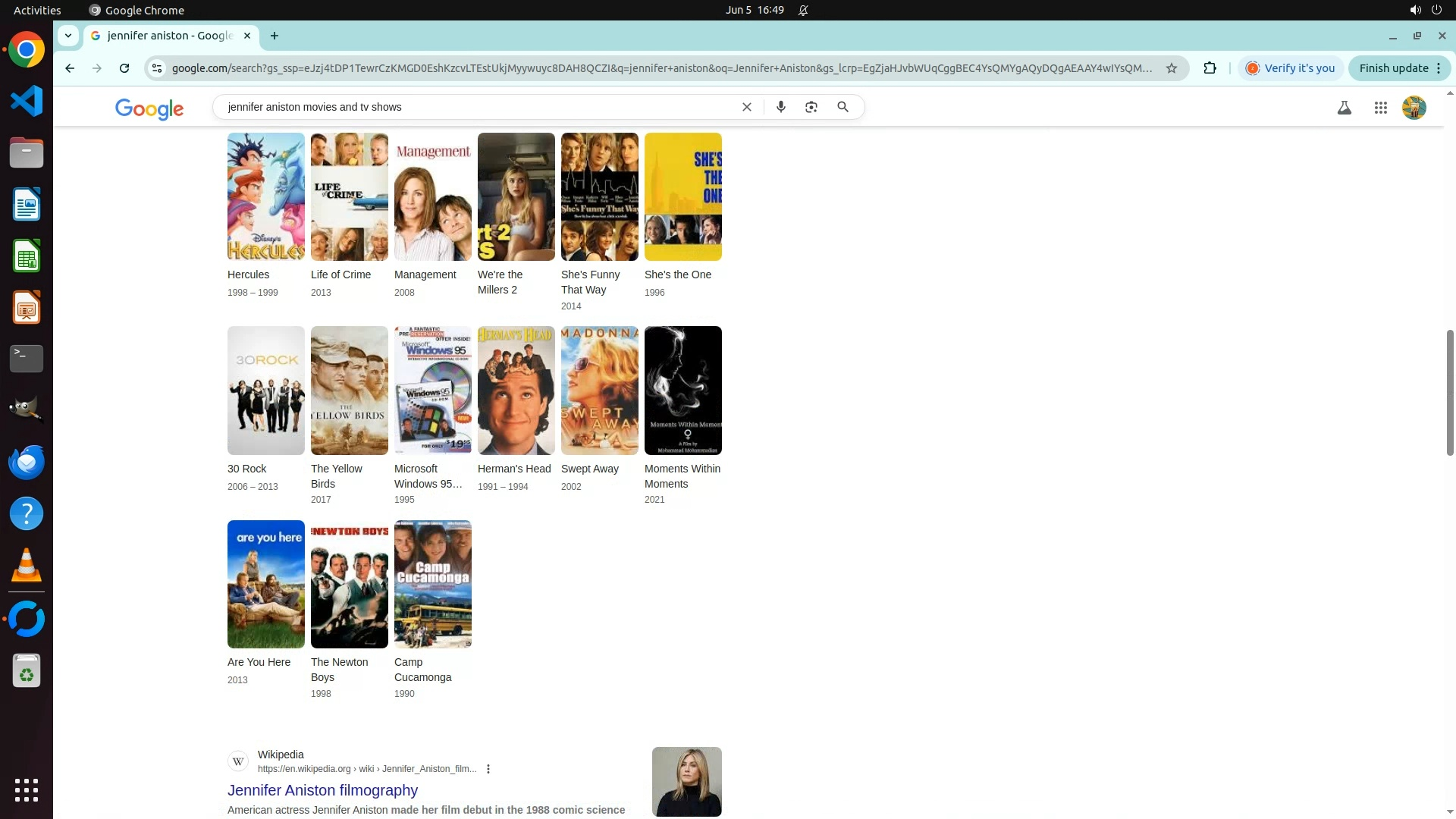The height and width of the screenshot is (819, 1456).
Task: Open Search Labs flask icon
Action: (1344, 108)
